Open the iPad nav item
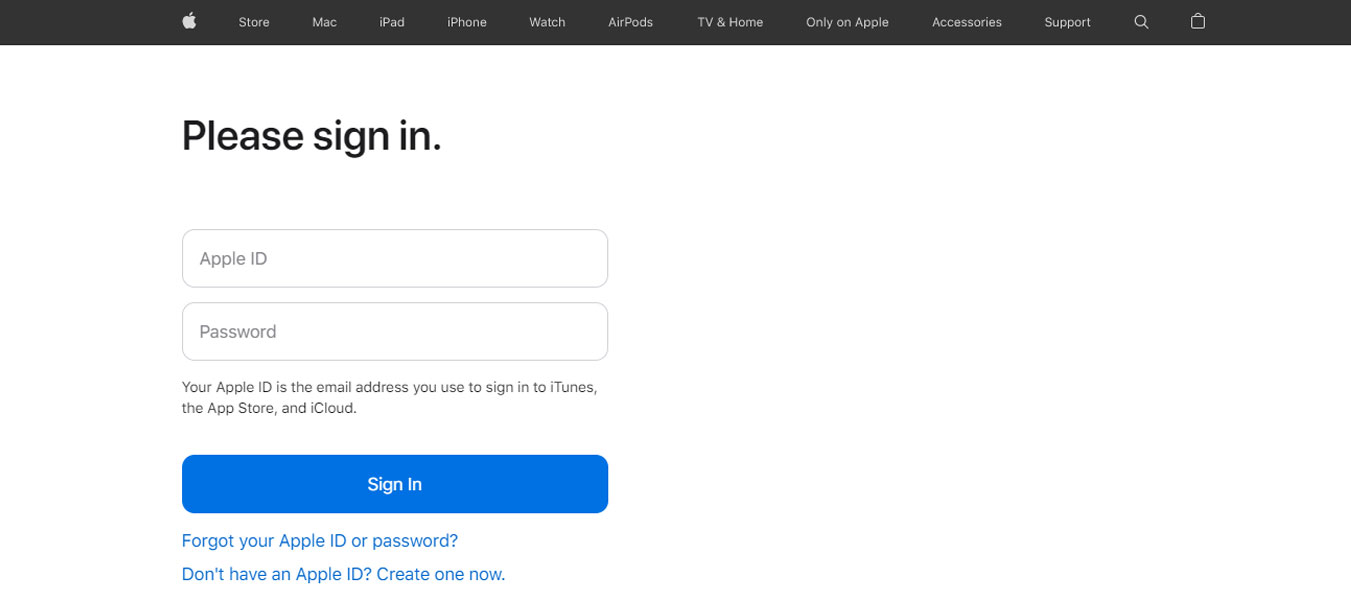Viewport: 1351px width, 606px height. point(392,22)
